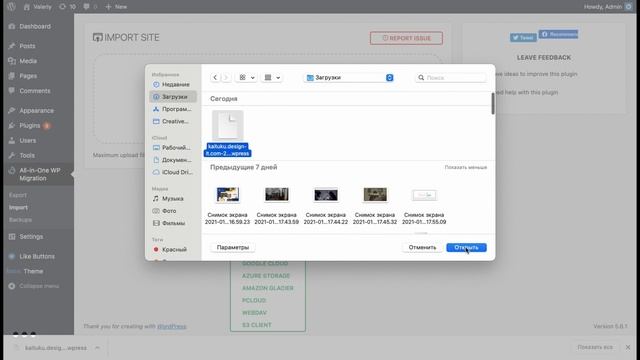Click the WordPress logo in admin bar
The image size is (640, 360).
pyautogui.click(x=11, y=7)
